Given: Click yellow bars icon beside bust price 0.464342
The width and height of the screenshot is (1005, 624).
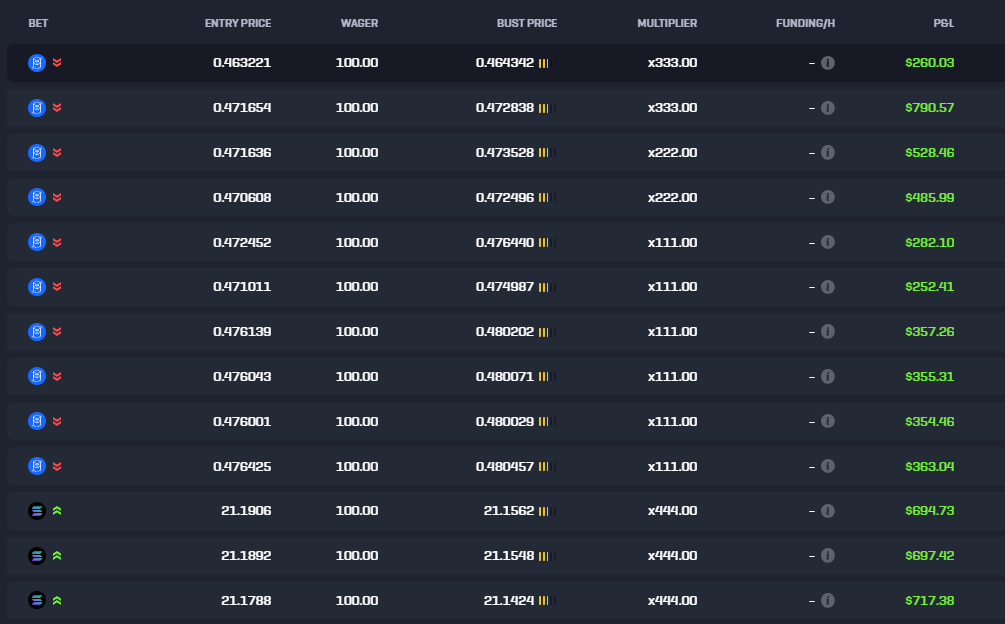Looking at the screenshot, I should (x=544, y=63).
